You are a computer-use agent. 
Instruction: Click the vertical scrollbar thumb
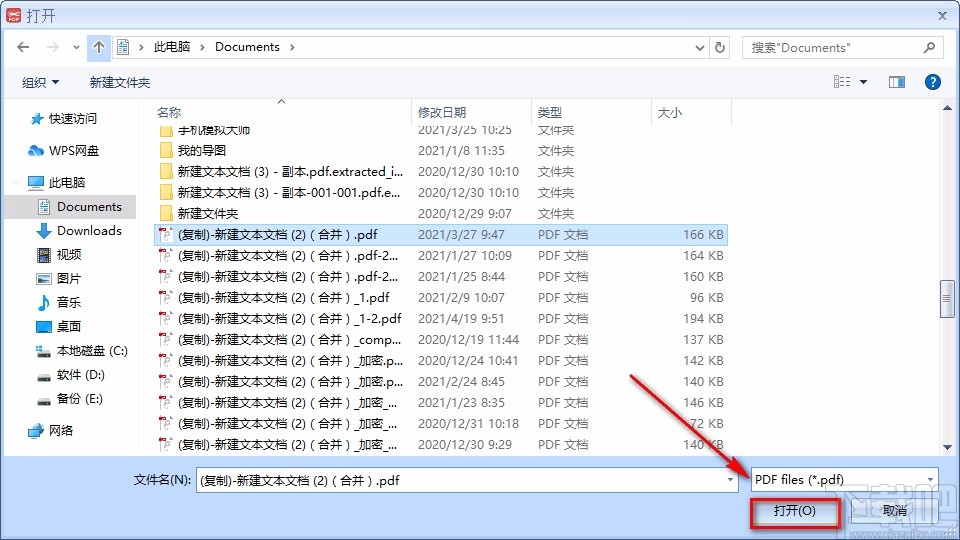tap(947, 299)
